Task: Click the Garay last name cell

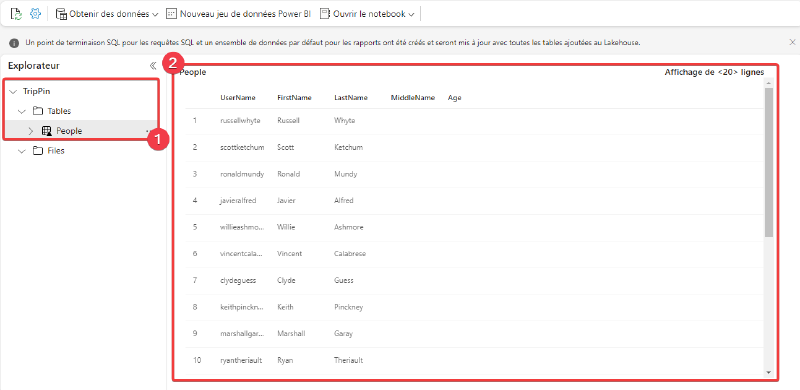Action: [343, 334]
